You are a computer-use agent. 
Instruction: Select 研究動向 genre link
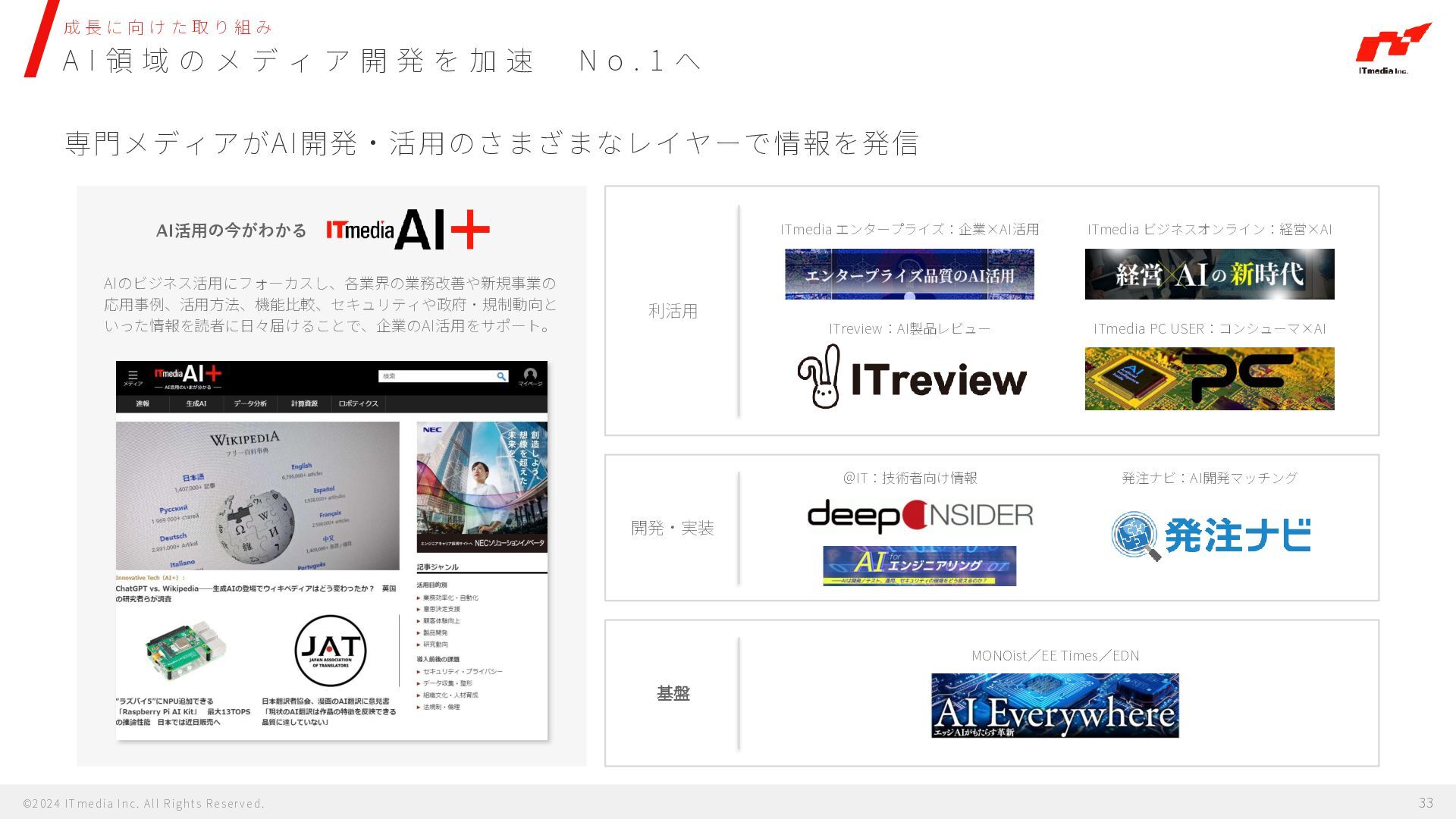(435, 645)
